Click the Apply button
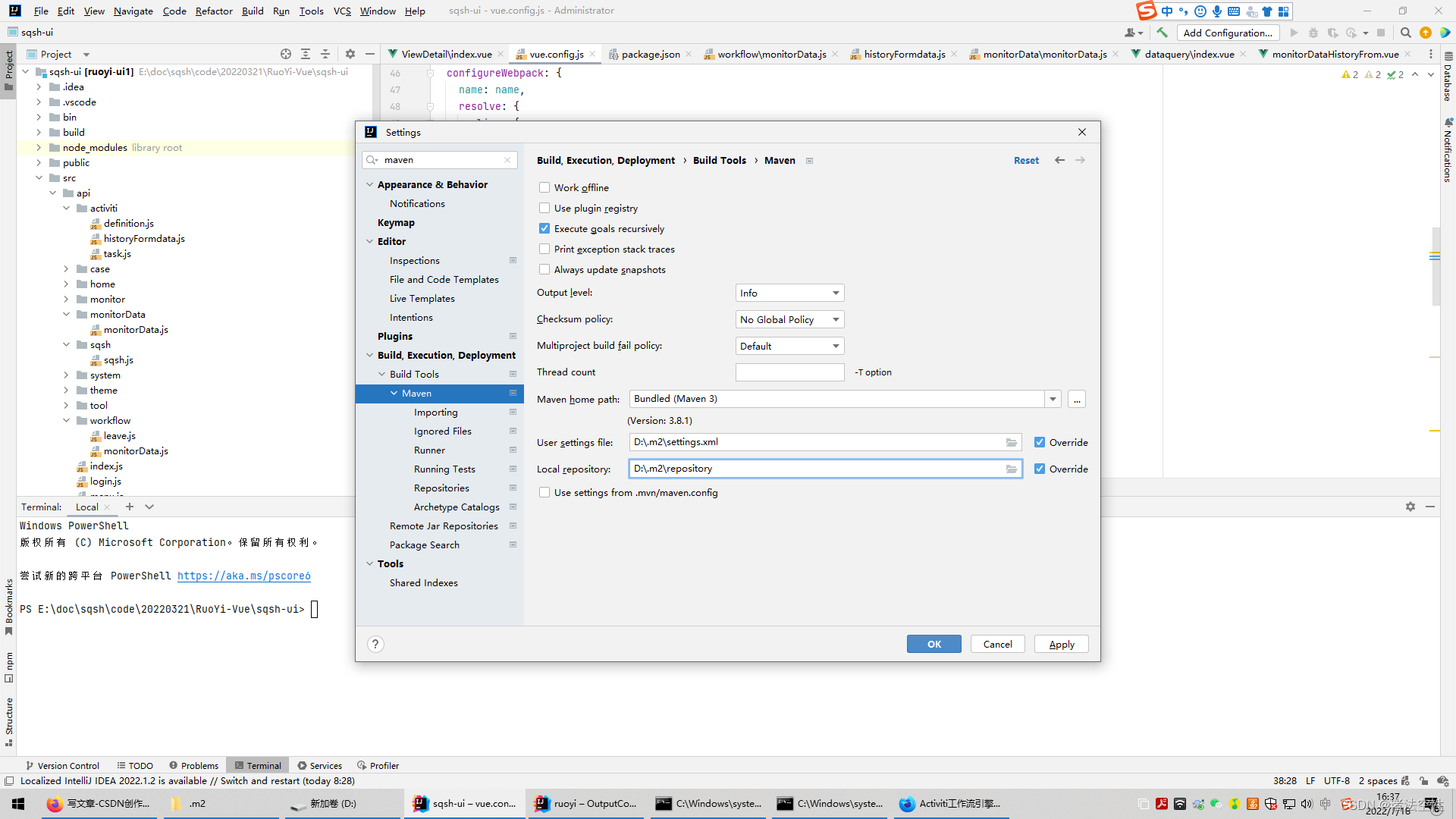Screen dimensions: 1456x819 click(x=1061, y=644)
